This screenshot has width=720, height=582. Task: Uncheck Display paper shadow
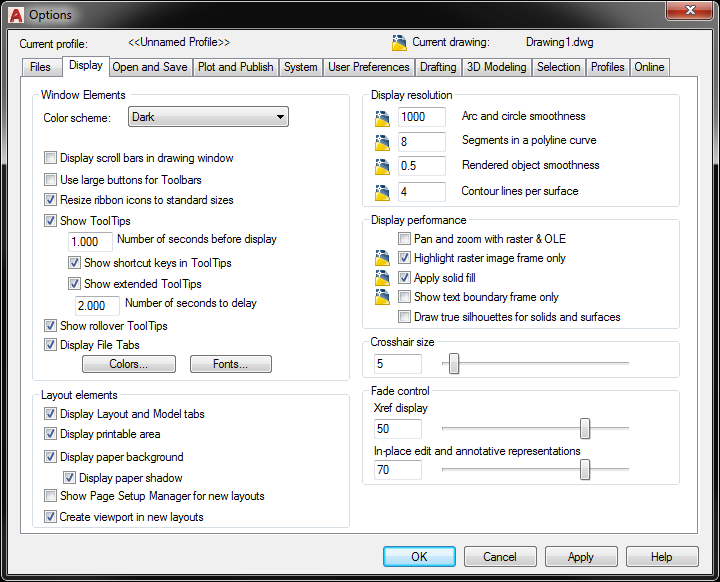[69, 478]
